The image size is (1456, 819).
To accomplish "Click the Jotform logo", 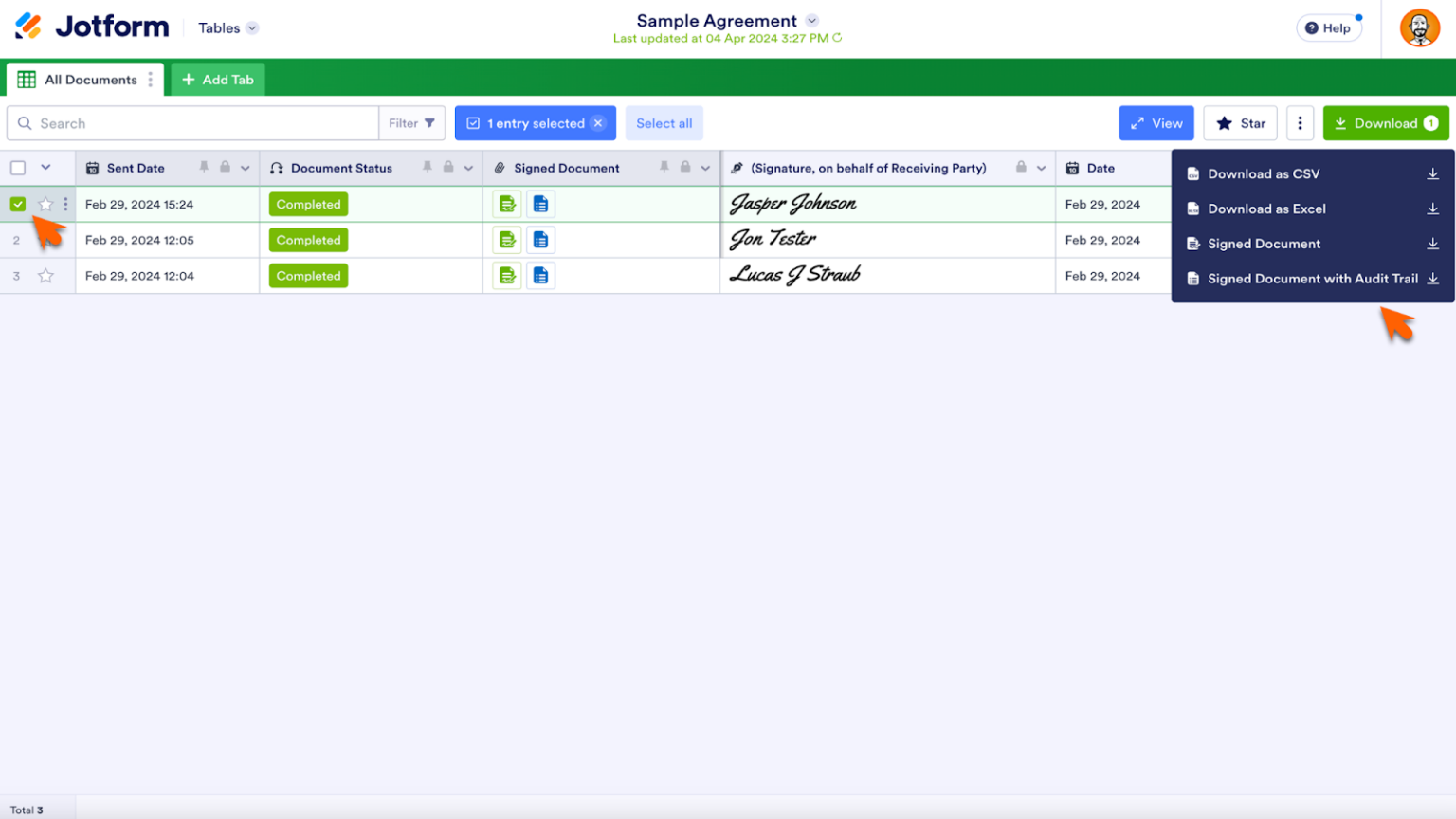I will click(91, 27).
